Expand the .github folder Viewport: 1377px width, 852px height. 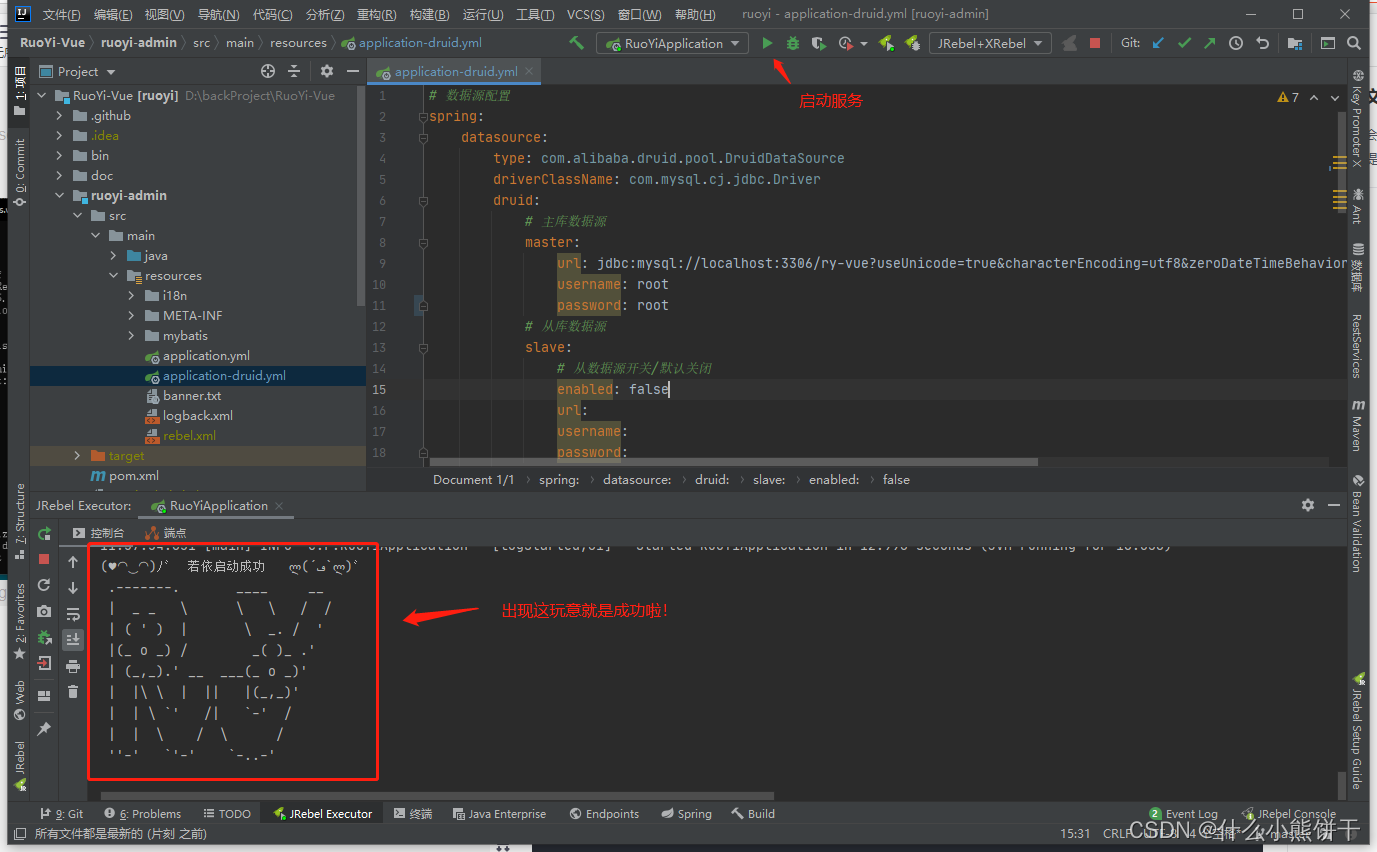pos(60,116)
